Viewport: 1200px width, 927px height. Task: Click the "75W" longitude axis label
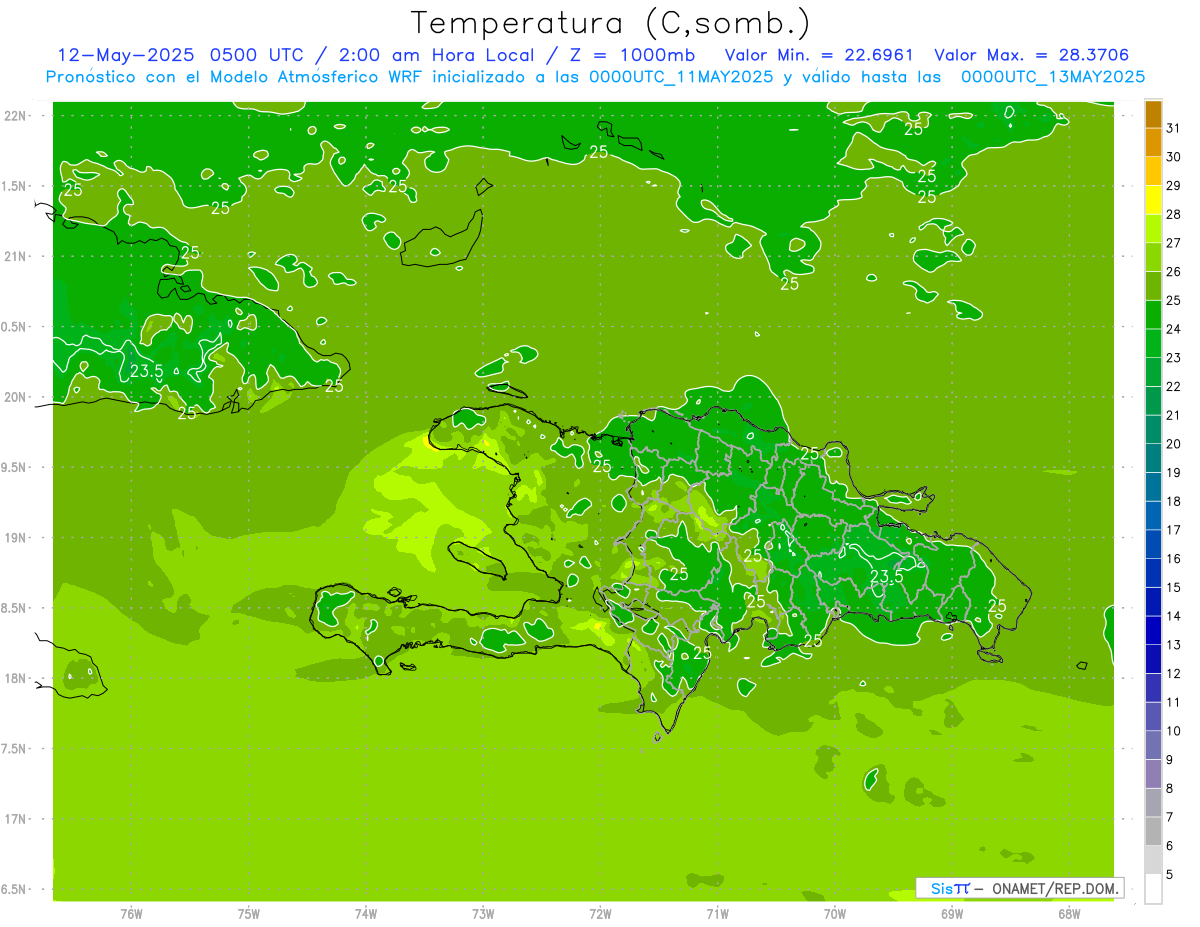point(249,914)
